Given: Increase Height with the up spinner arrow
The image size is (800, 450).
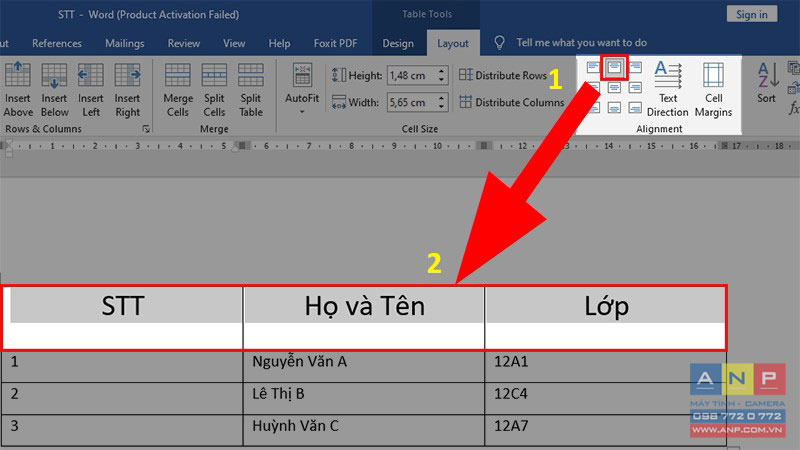Looking at the screenshot, I should pyautogui.click(x=442, y=71).
